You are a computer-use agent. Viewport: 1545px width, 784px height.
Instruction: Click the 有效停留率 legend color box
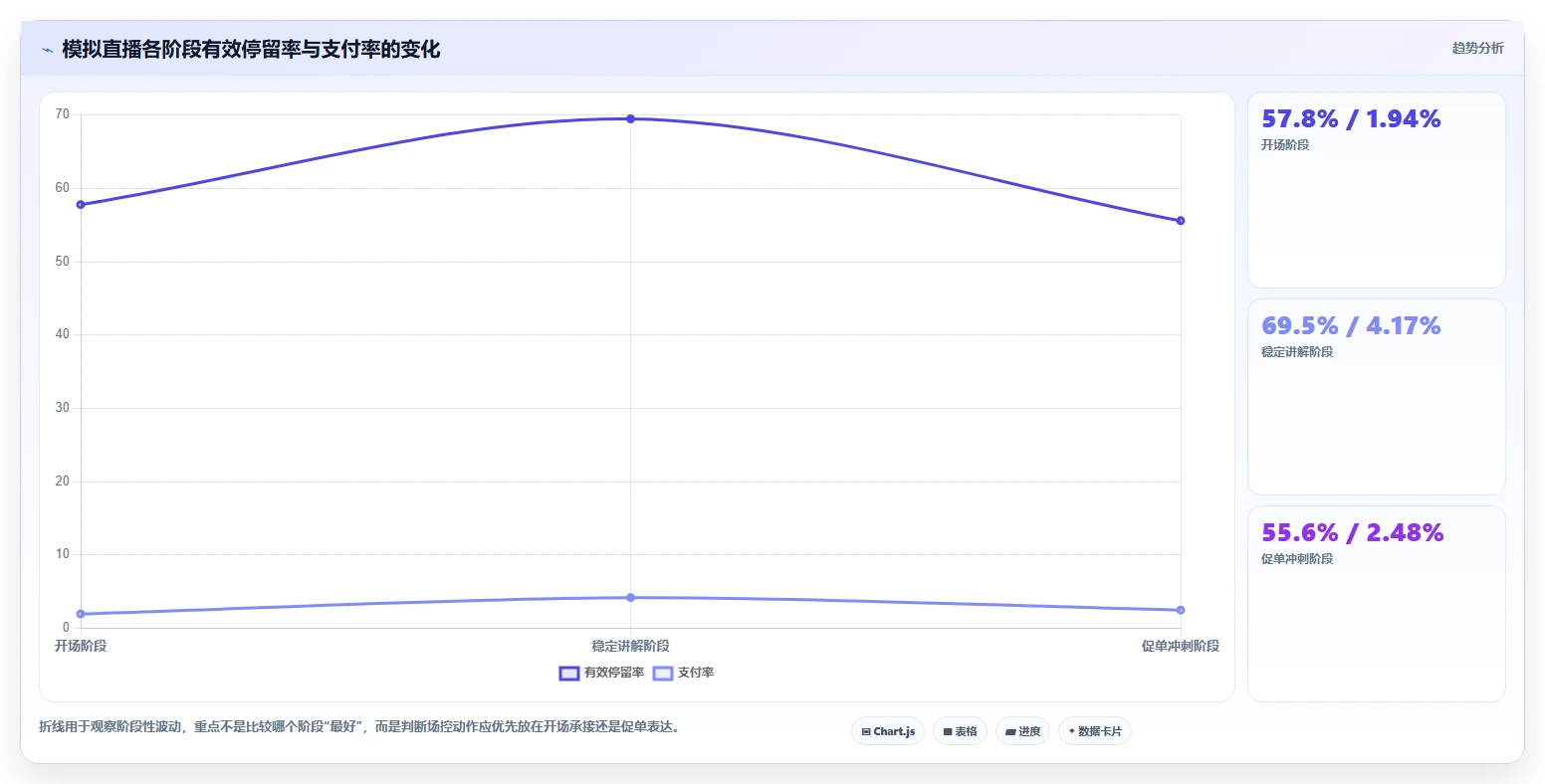569,674
